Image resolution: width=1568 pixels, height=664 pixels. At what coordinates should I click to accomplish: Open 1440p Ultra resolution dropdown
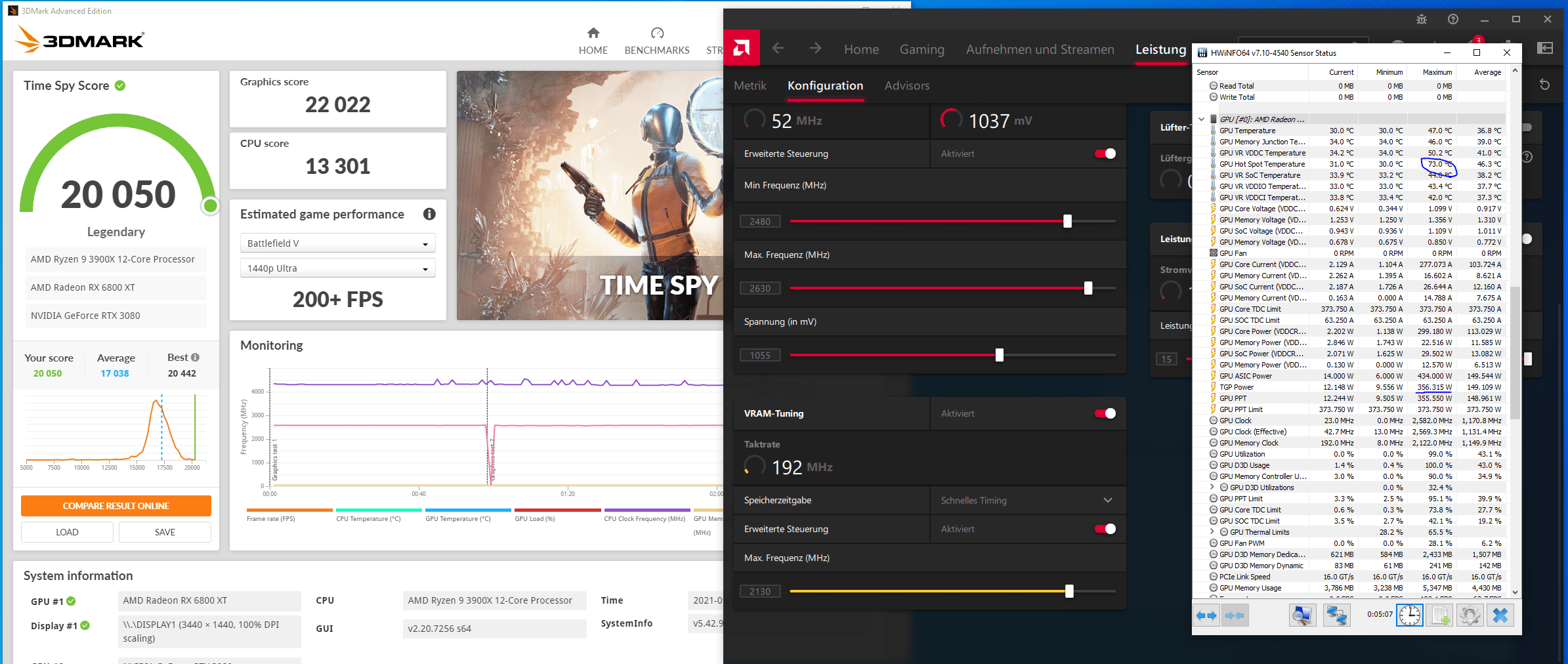tap(337, 268)
